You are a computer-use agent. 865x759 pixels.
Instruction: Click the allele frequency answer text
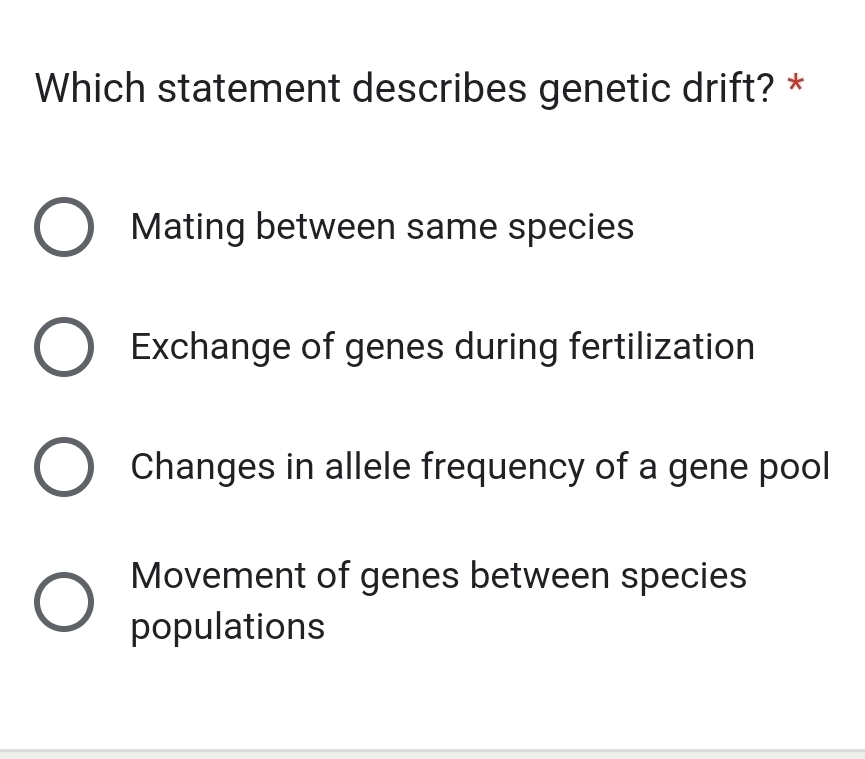[480, 467]
